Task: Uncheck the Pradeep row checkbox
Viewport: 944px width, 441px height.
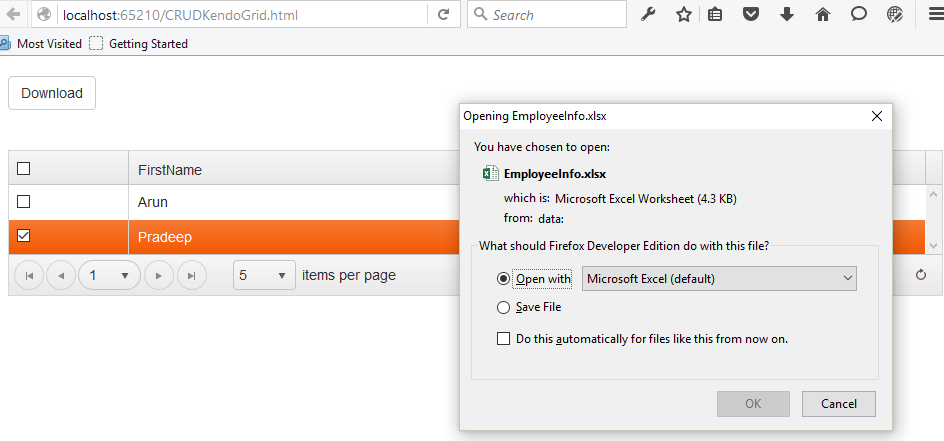Action: point(24,236)
